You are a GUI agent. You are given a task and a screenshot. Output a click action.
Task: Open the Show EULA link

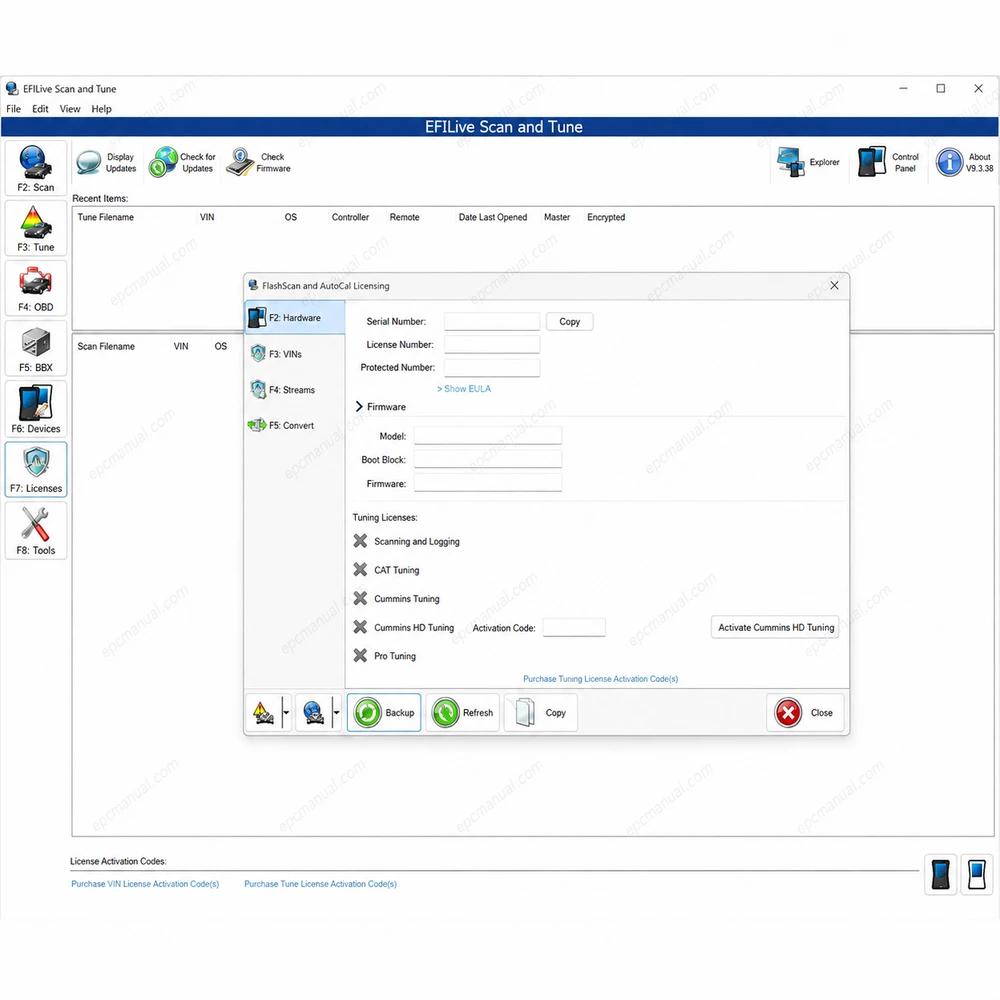(x=464, y=388)
